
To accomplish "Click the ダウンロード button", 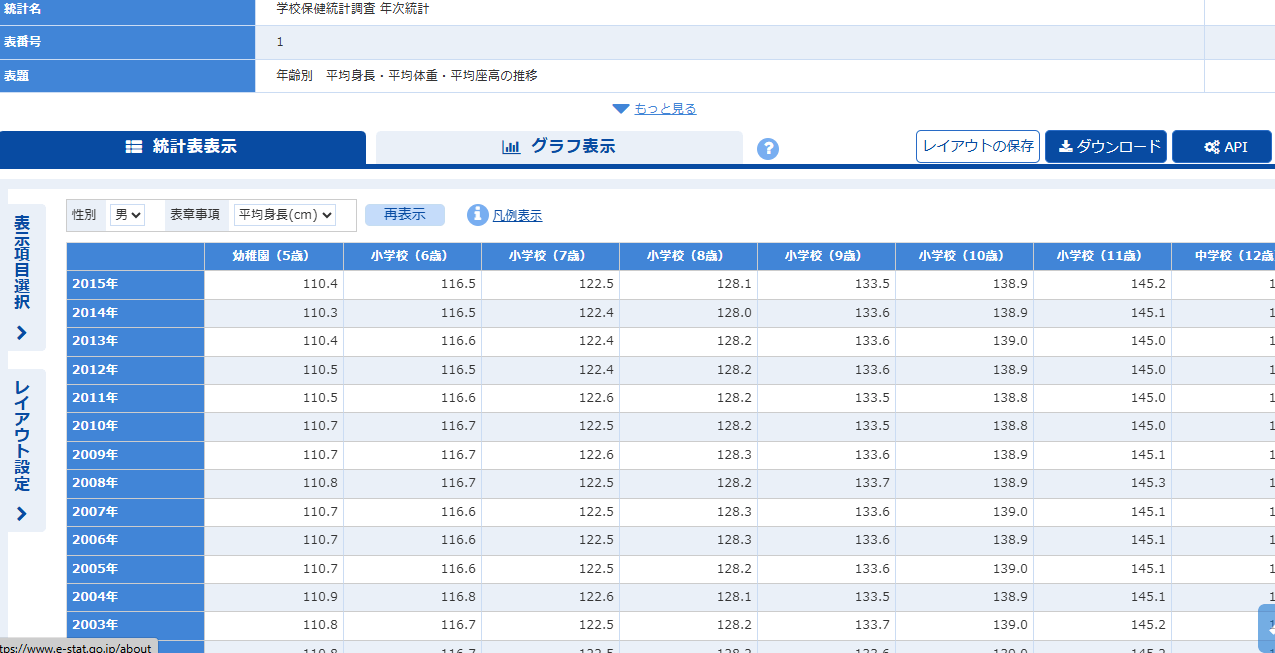I will tap(1105, 146).
